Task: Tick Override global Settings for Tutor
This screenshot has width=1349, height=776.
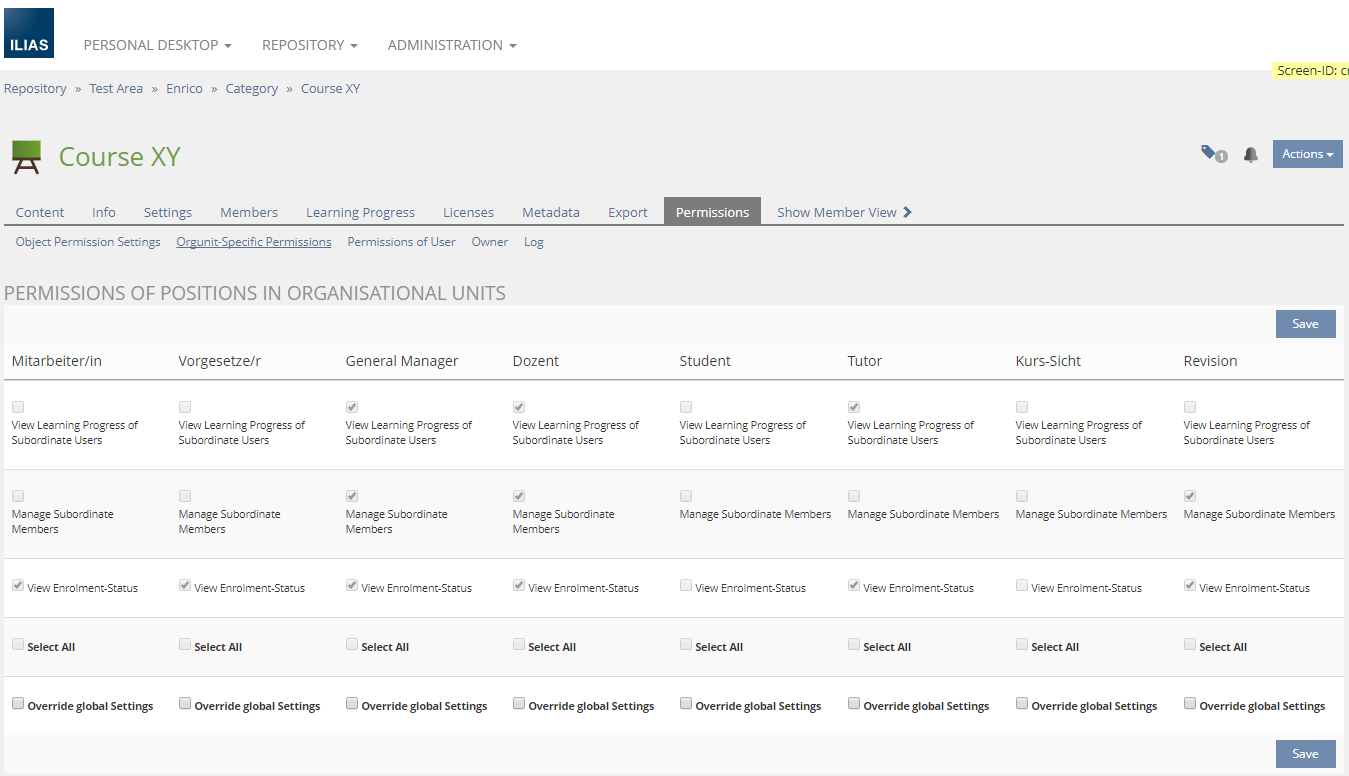Action: click(854, 704)
